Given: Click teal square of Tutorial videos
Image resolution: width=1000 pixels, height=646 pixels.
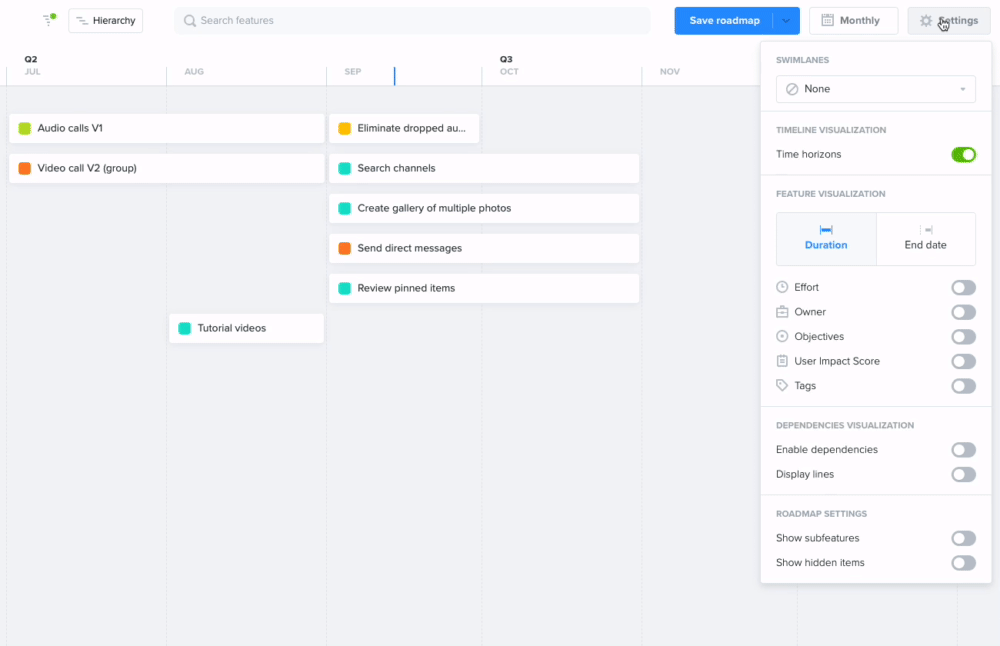Looking at the screenshot, I should [184, 328].
